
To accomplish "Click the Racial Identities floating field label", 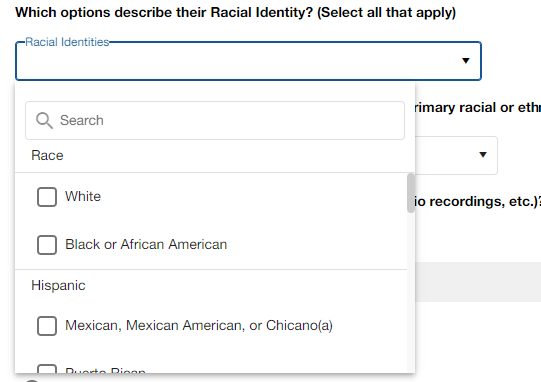I will pos(67,42).
